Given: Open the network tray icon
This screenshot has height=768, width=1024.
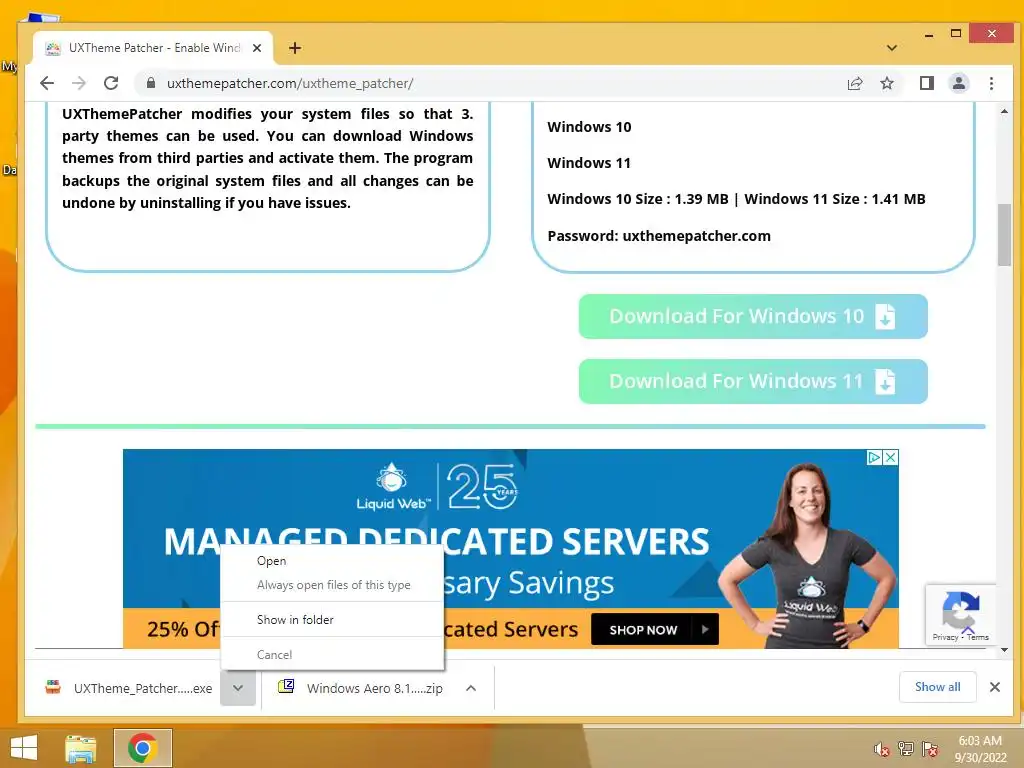Looking at the screenshot, I should [x=906, y=749].
